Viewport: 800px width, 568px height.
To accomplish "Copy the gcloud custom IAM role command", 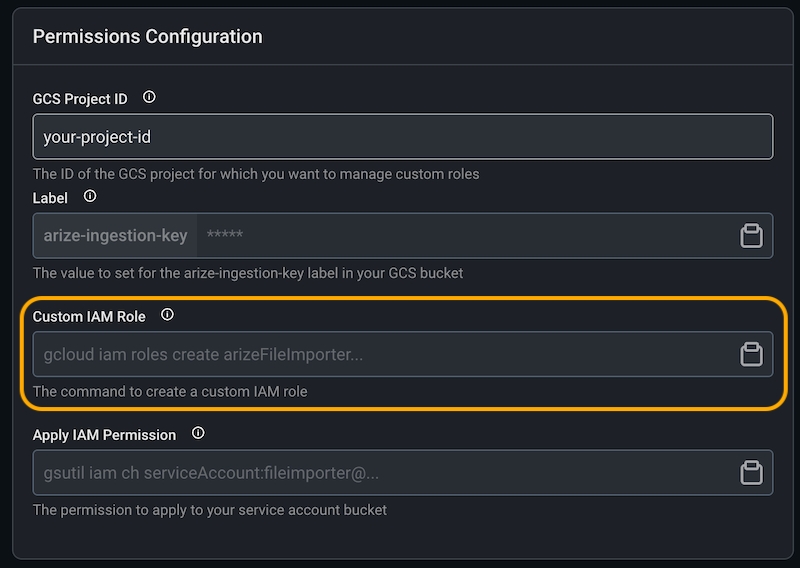I will click(x=751, y=354).
